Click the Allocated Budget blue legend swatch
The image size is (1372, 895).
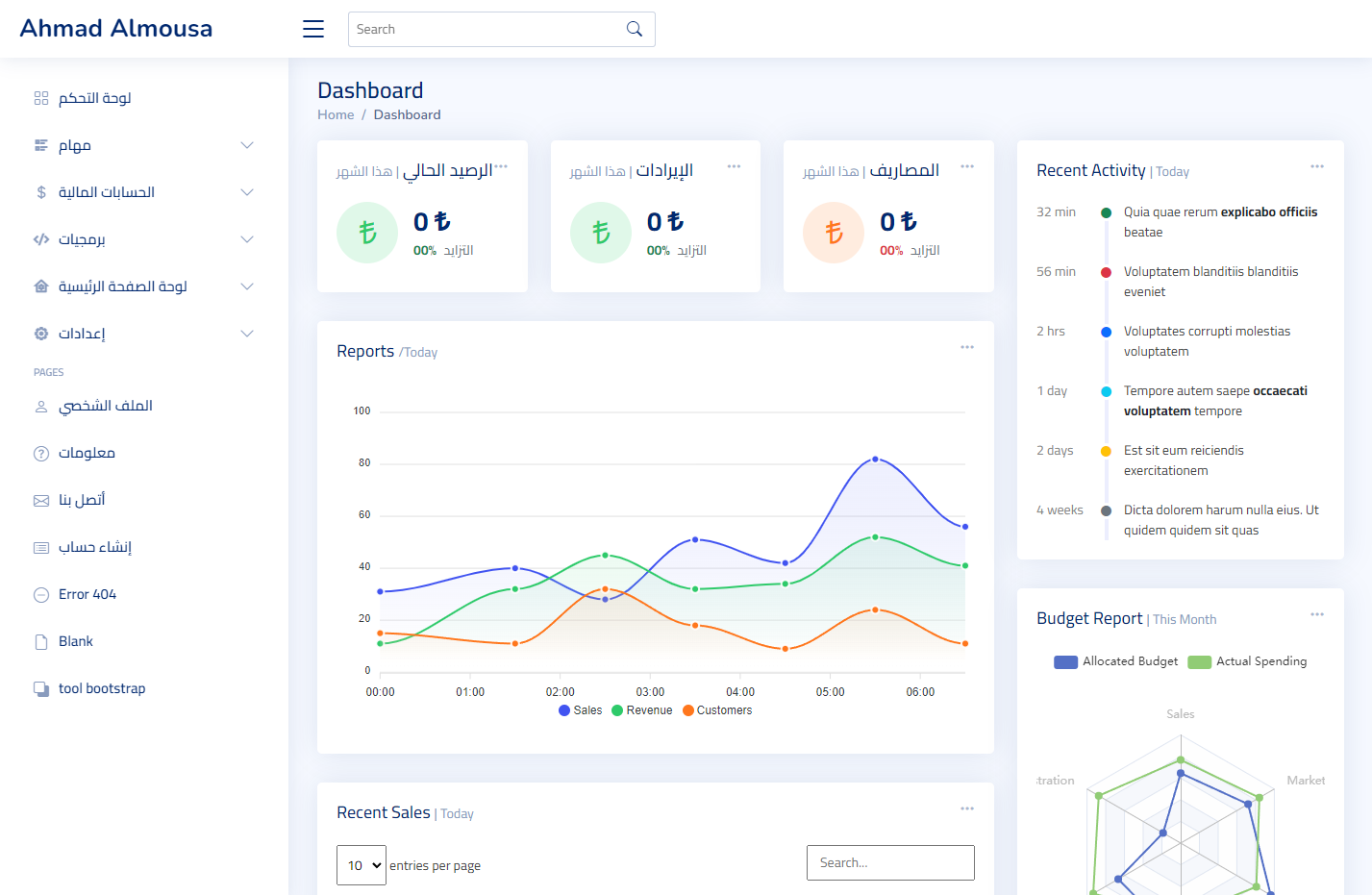tap(1065, 661)
